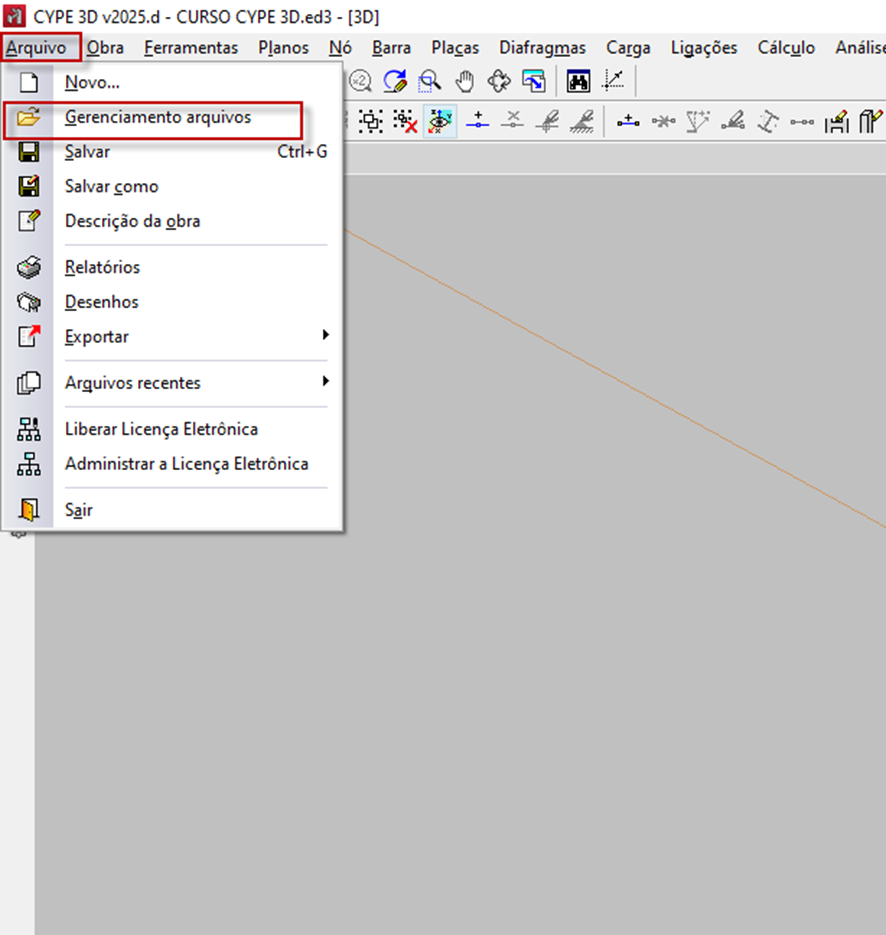This screenshot has height=935, width=886.
Task: Click Salvar to save the project
Action: [x=173, y=151]
